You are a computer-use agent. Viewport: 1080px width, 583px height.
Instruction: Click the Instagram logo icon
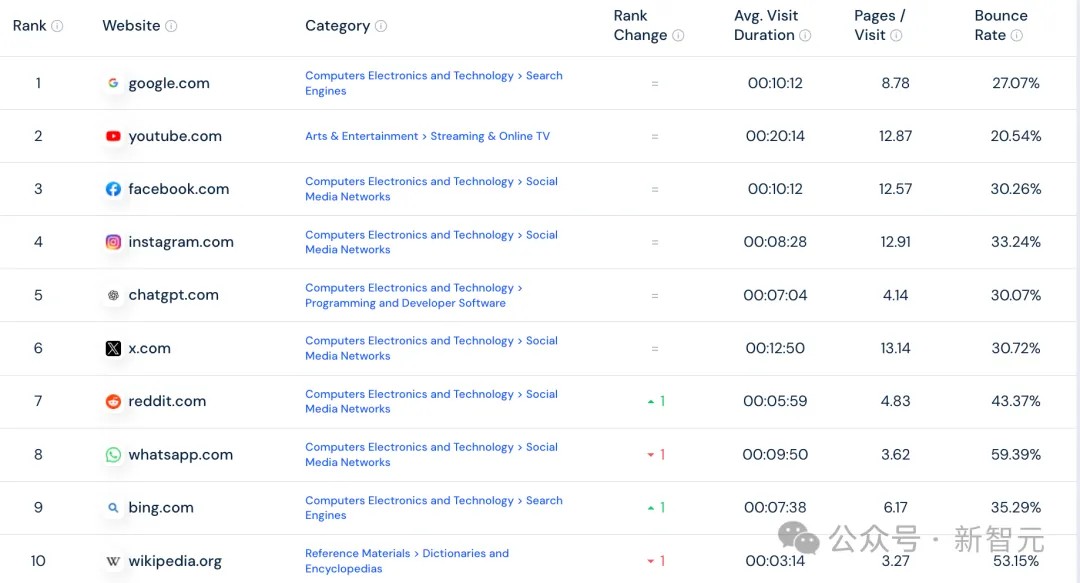coord(113,242)
